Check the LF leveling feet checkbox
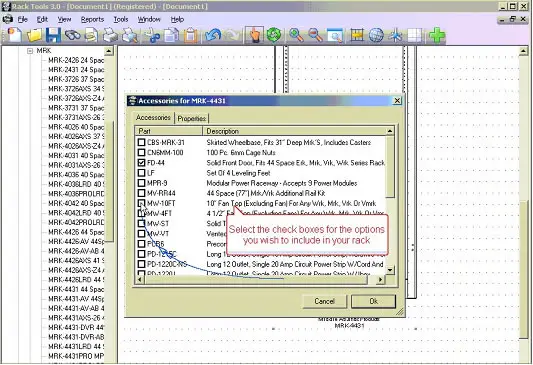This screenshot has height=365, width=533. pos(141,173)
